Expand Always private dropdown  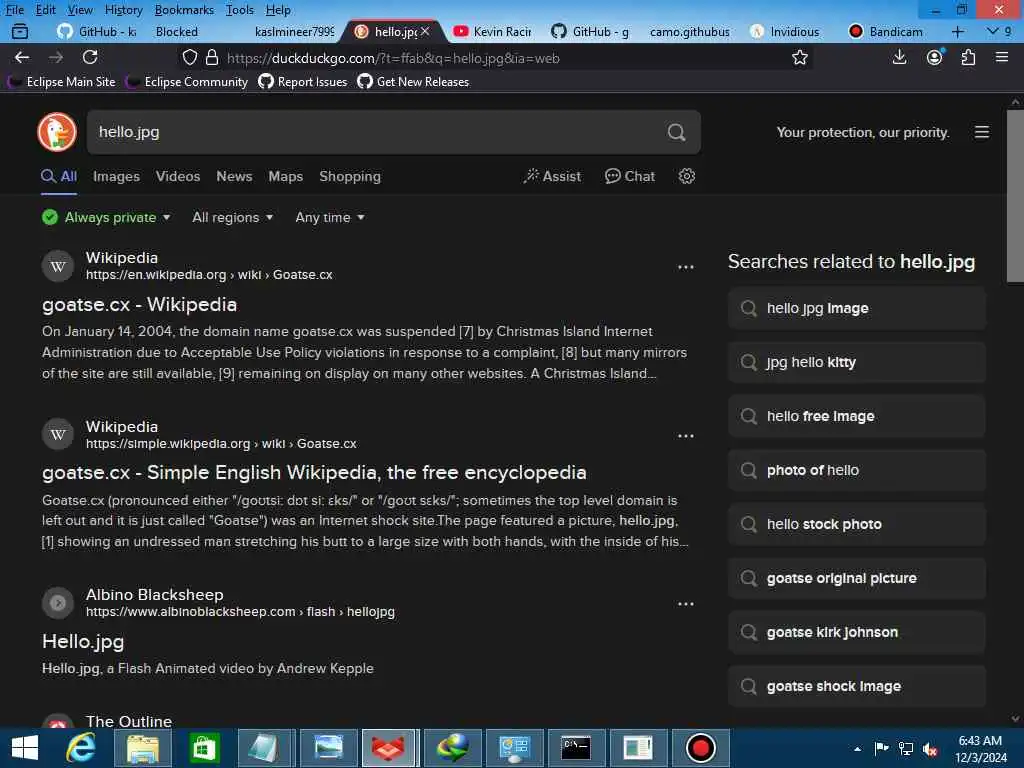[x=106, y=217]
